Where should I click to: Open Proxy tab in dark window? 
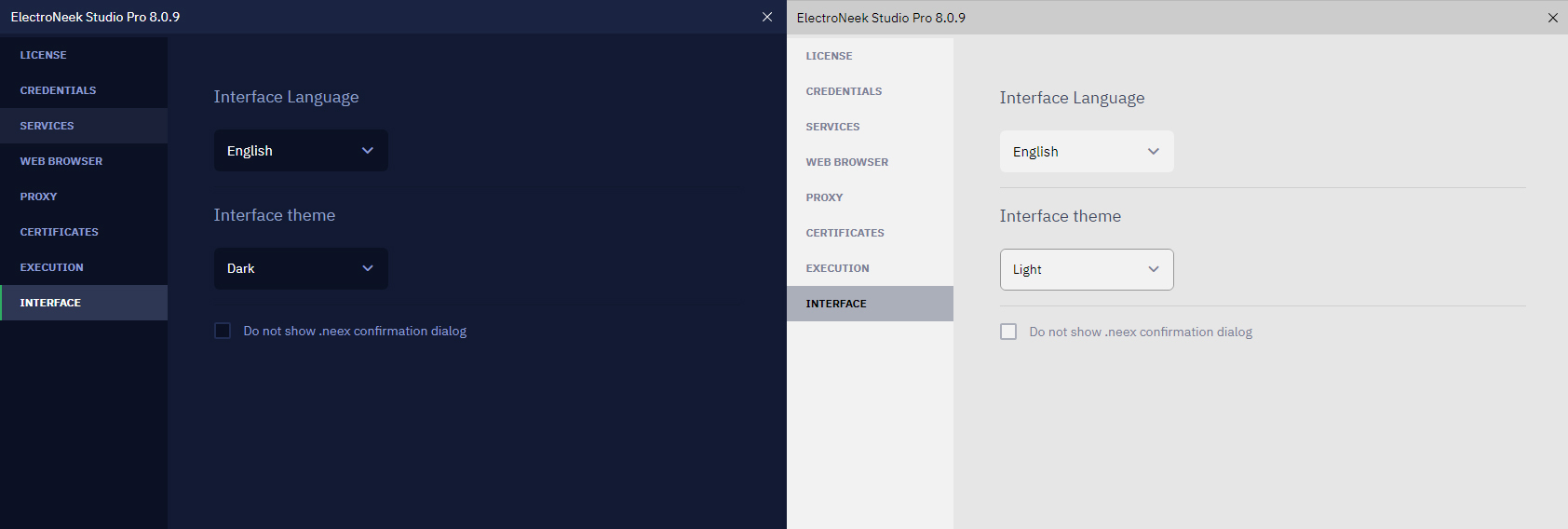[84, 197]
